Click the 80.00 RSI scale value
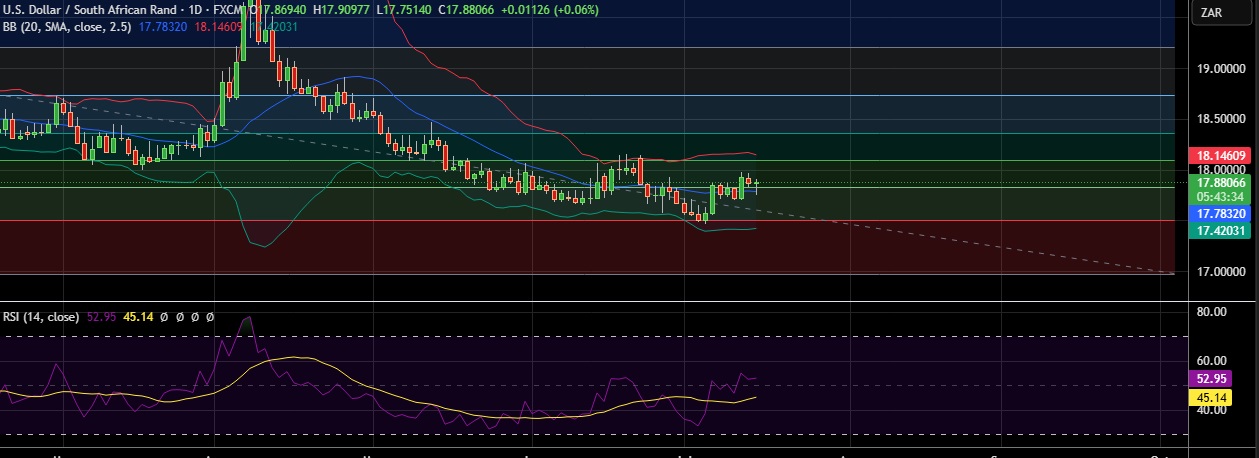This screenshot has width=1259, height=458. (1210, 312)
